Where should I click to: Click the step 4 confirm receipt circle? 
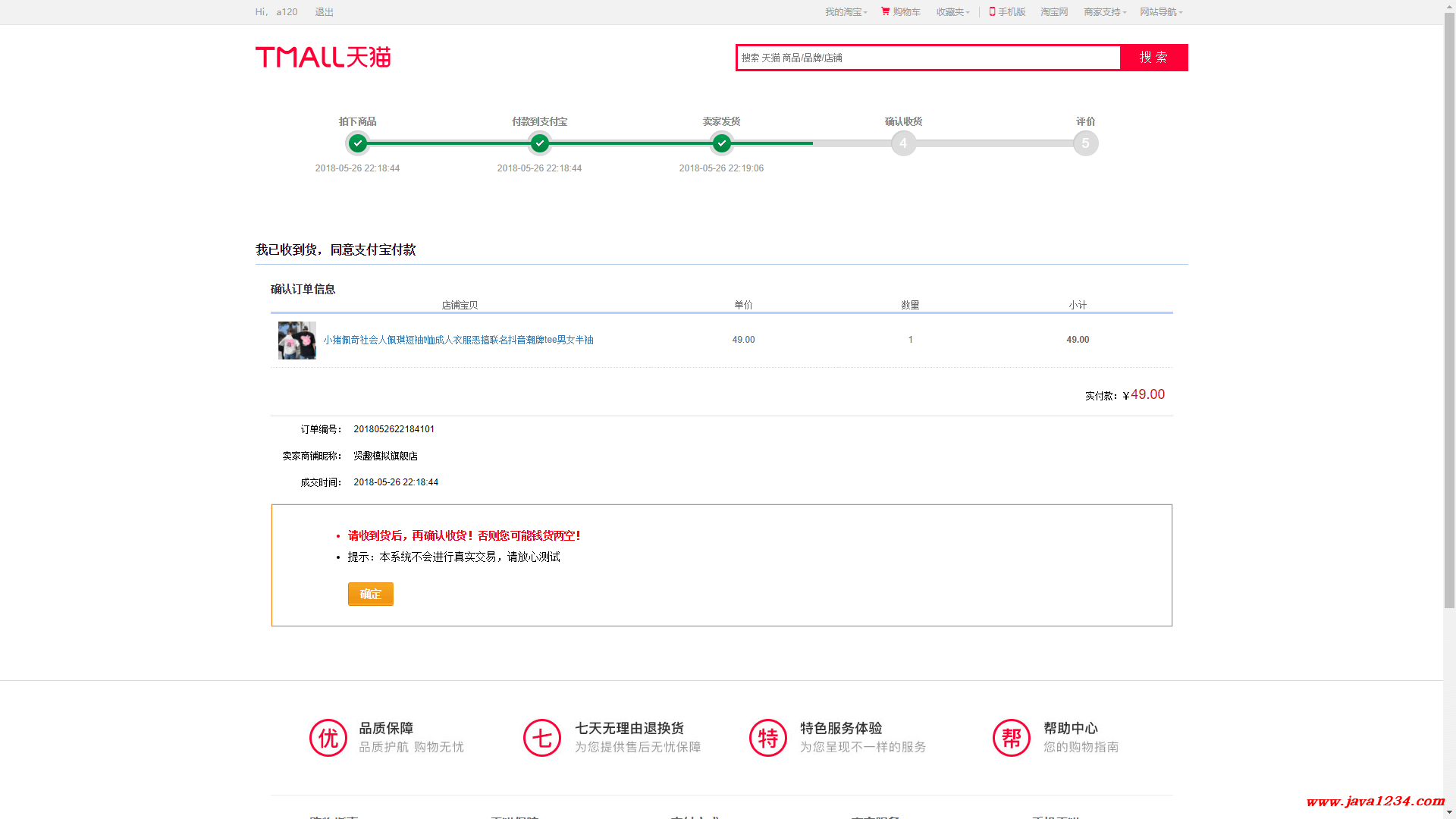(x=903, y=143)
